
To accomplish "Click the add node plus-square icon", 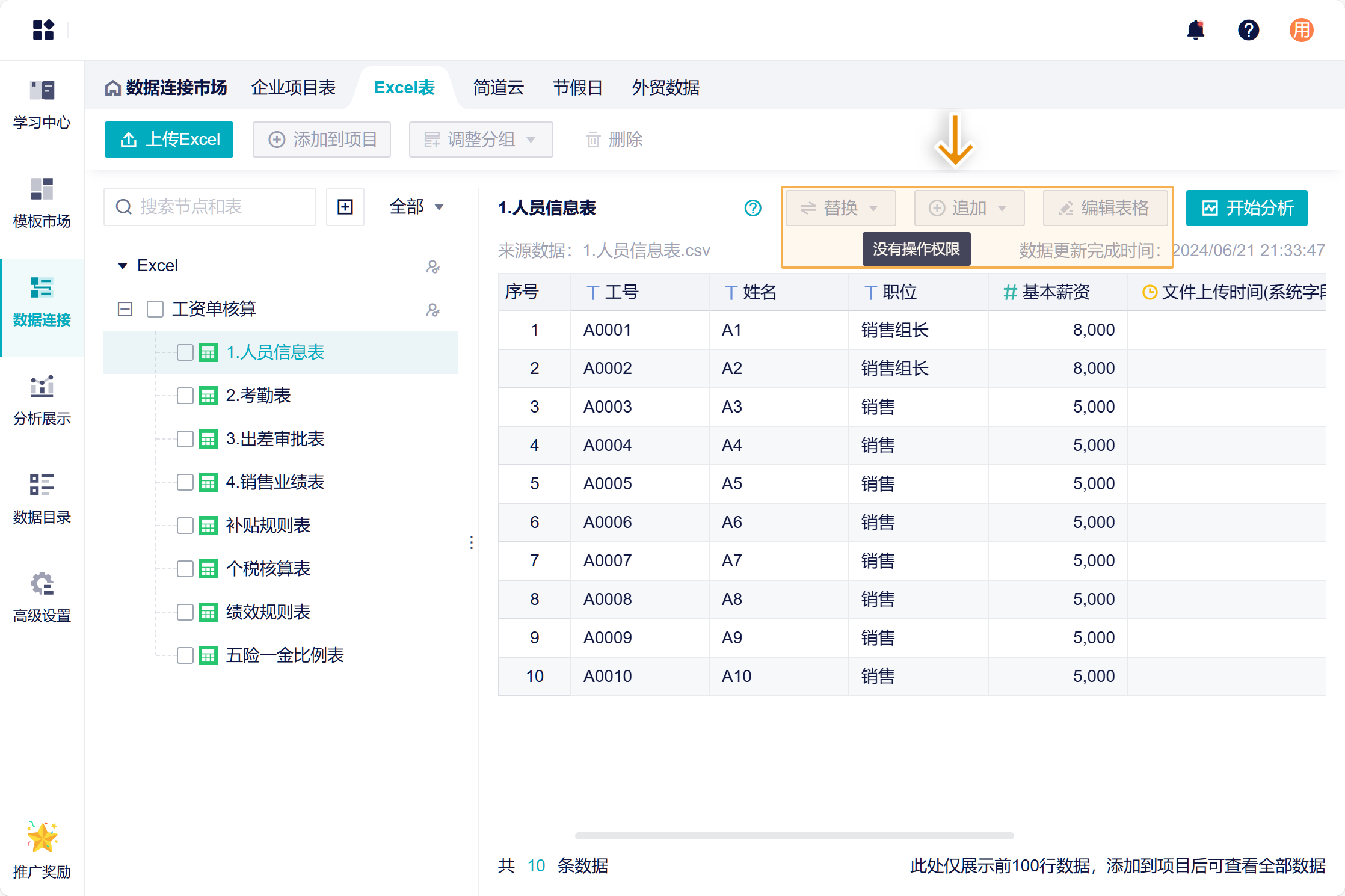I will pos(345,207).
